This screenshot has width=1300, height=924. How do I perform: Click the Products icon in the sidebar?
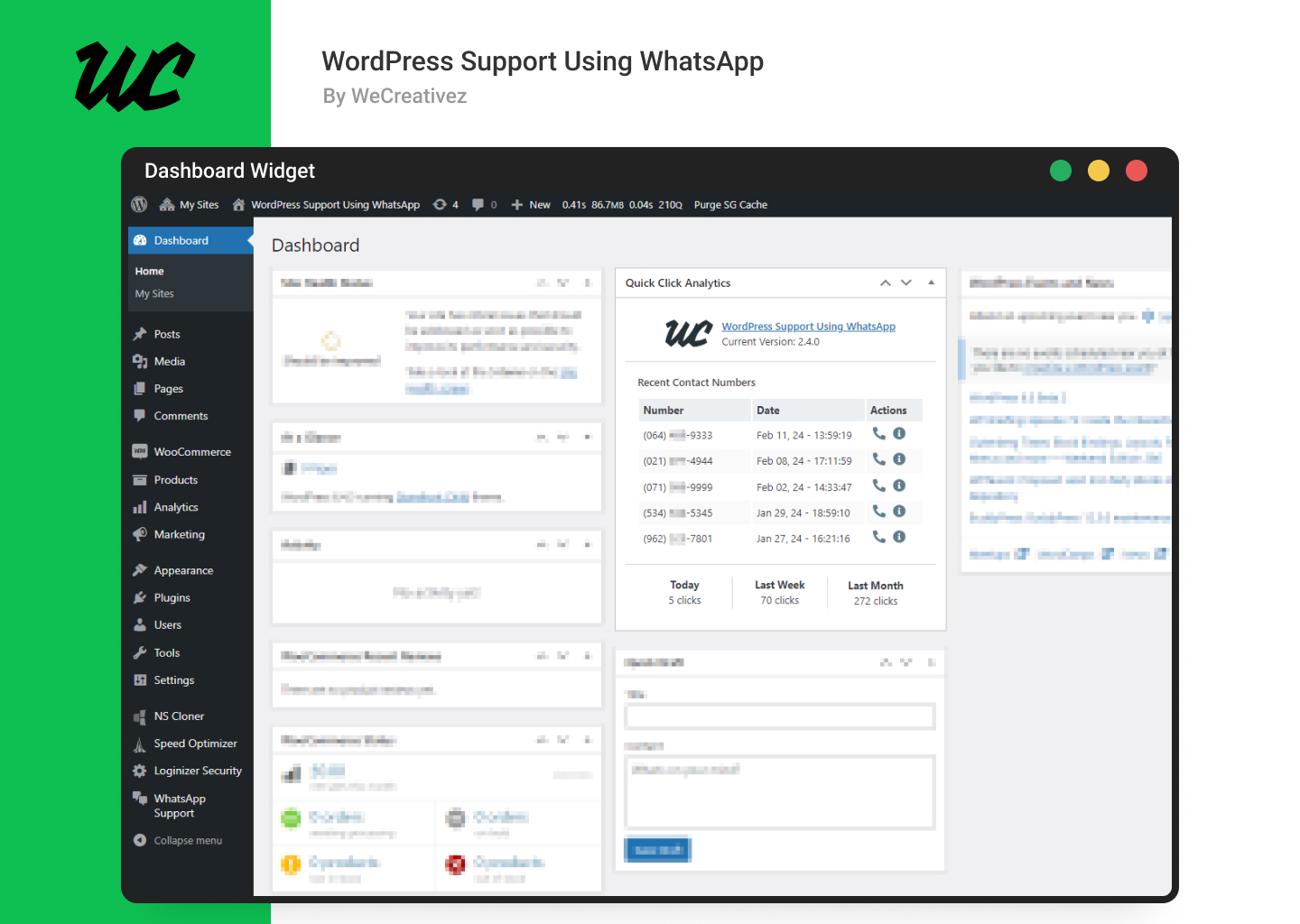pos(140,480)
